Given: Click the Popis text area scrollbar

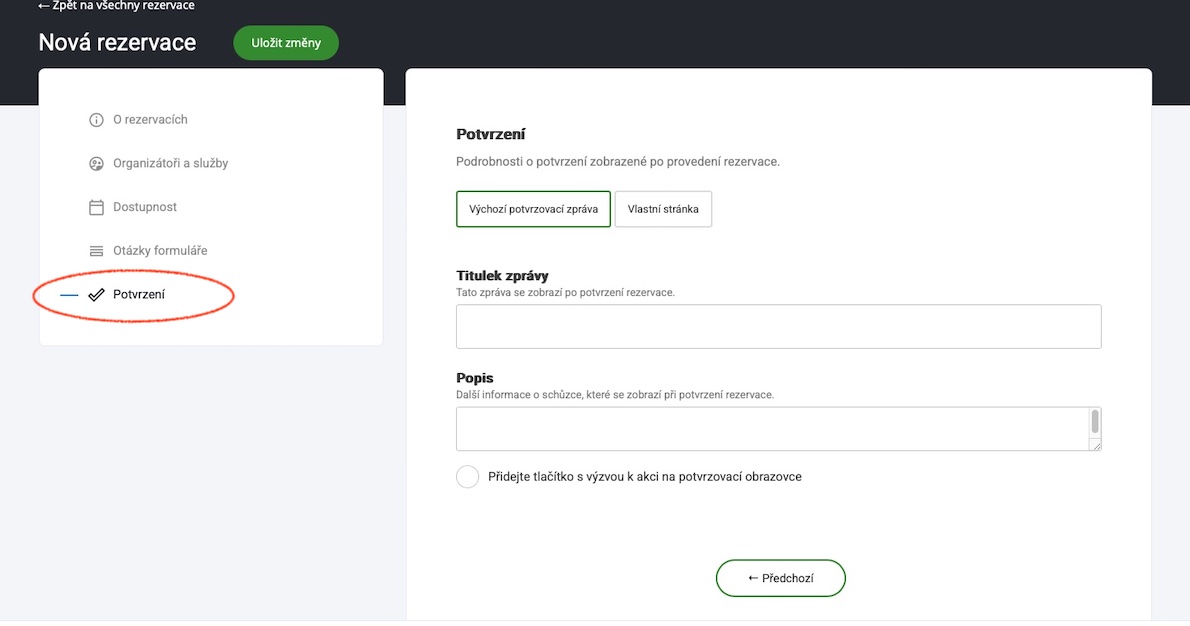Looking at the screenshot, I should tap(1095, 421).
